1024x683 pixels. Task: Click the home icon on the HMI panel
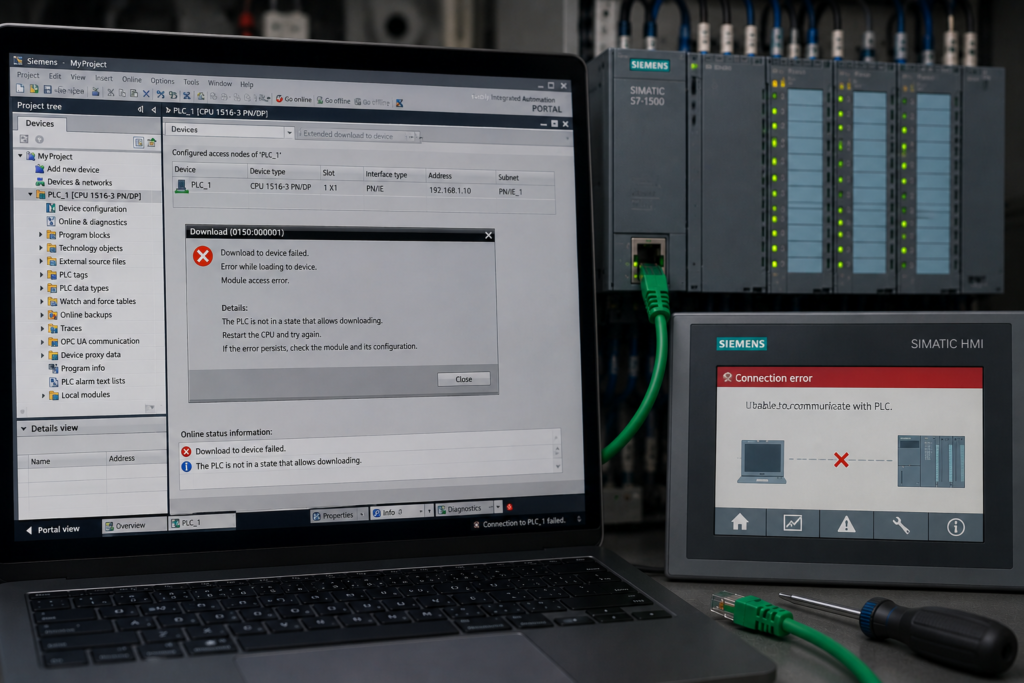click(740, 522)
